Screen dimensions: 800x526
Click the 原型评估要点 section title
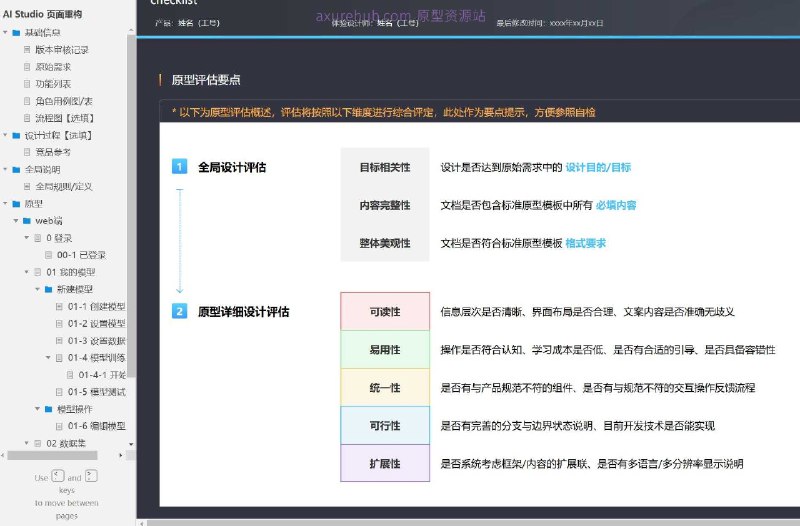coord(206,80)
